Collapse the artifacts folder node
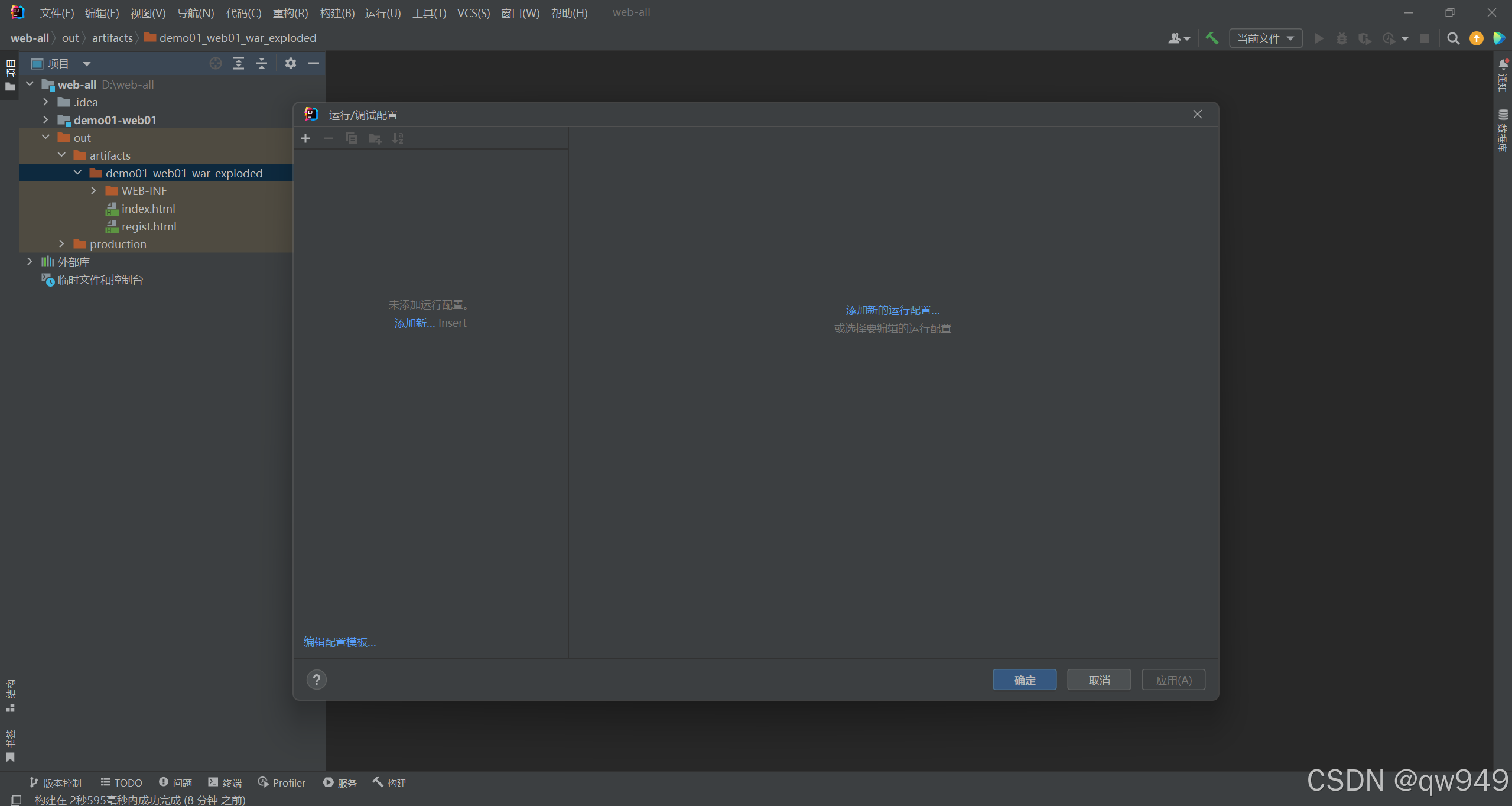 tap(61, 155)
